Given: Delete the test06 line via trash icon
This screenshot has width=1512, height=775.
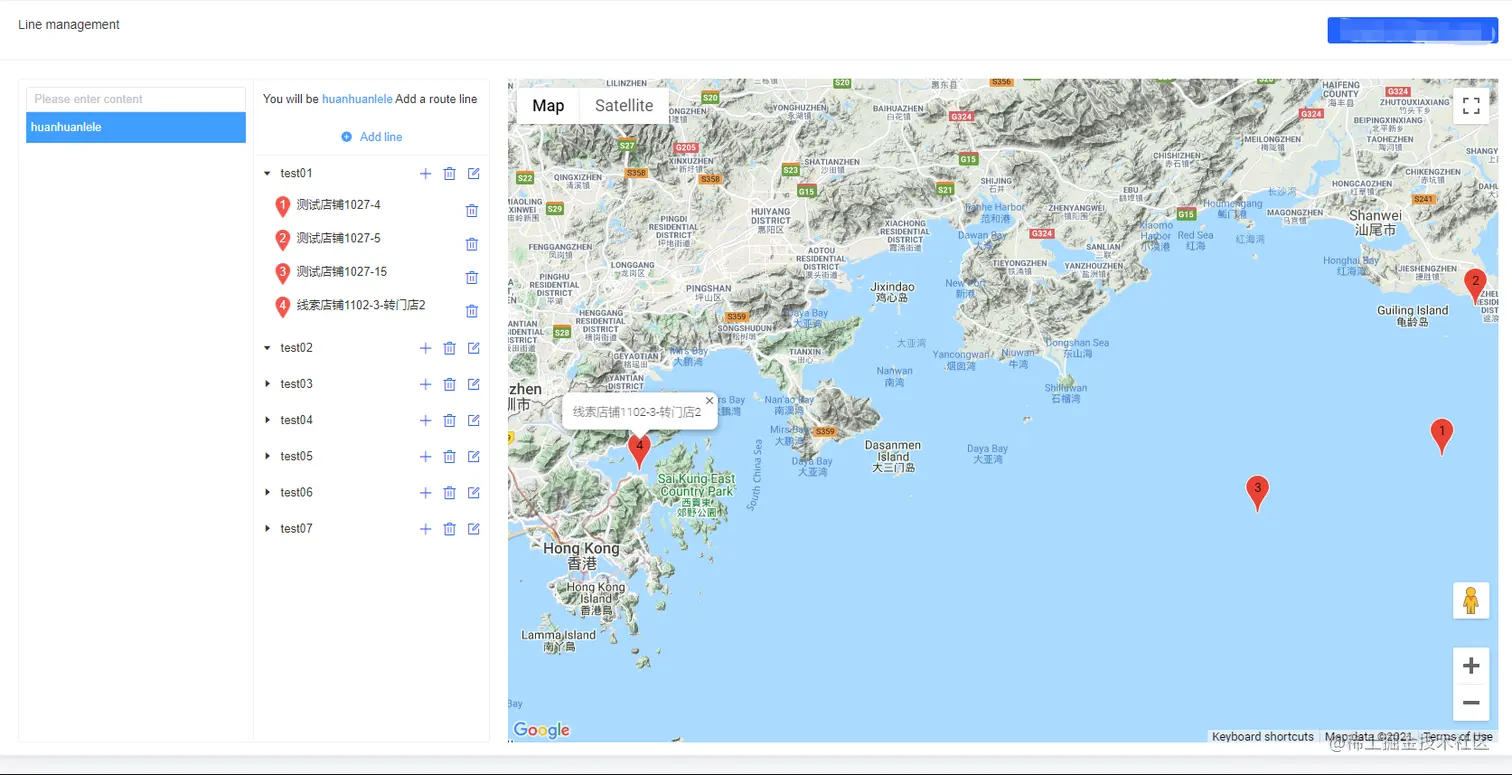Looking at the screenshot, I should click(x=449, y=493).
